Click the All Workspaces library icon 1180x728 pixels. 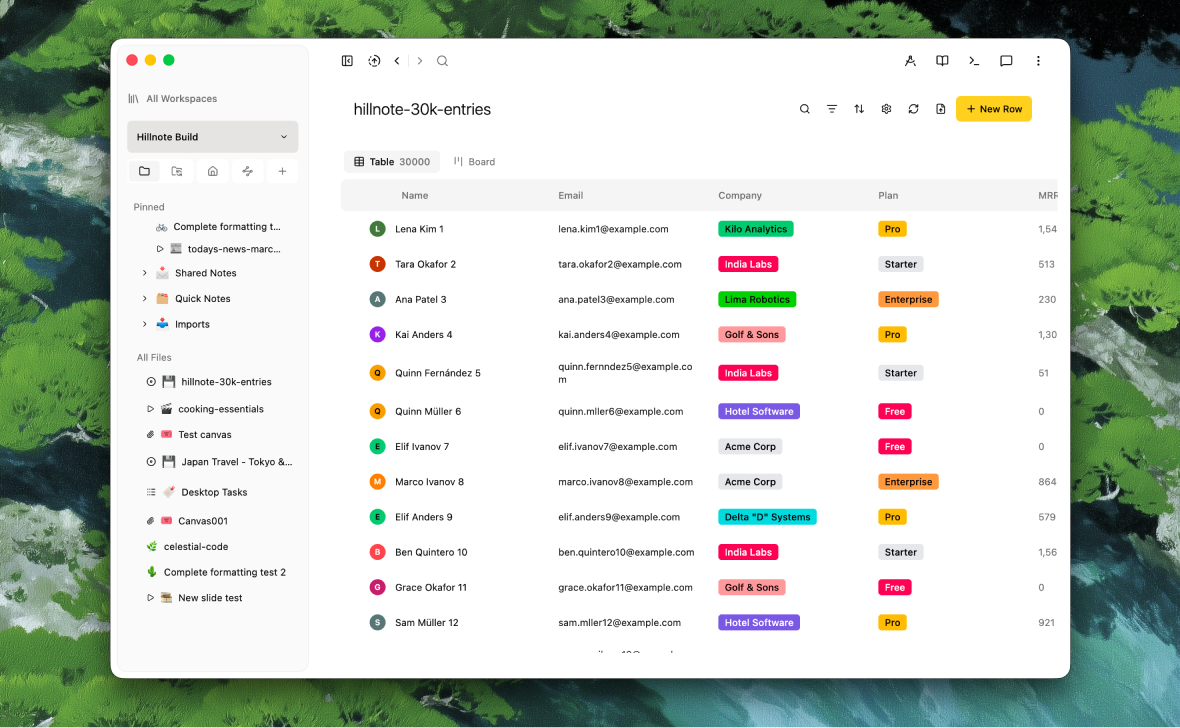pos(133,99)
